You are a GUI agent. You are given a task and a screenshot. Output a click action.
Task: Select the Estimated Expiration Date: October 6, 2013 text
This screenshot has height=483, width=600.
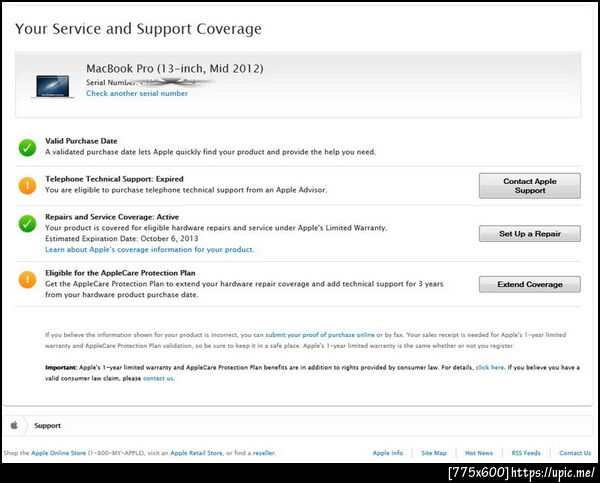coord(122,238)
